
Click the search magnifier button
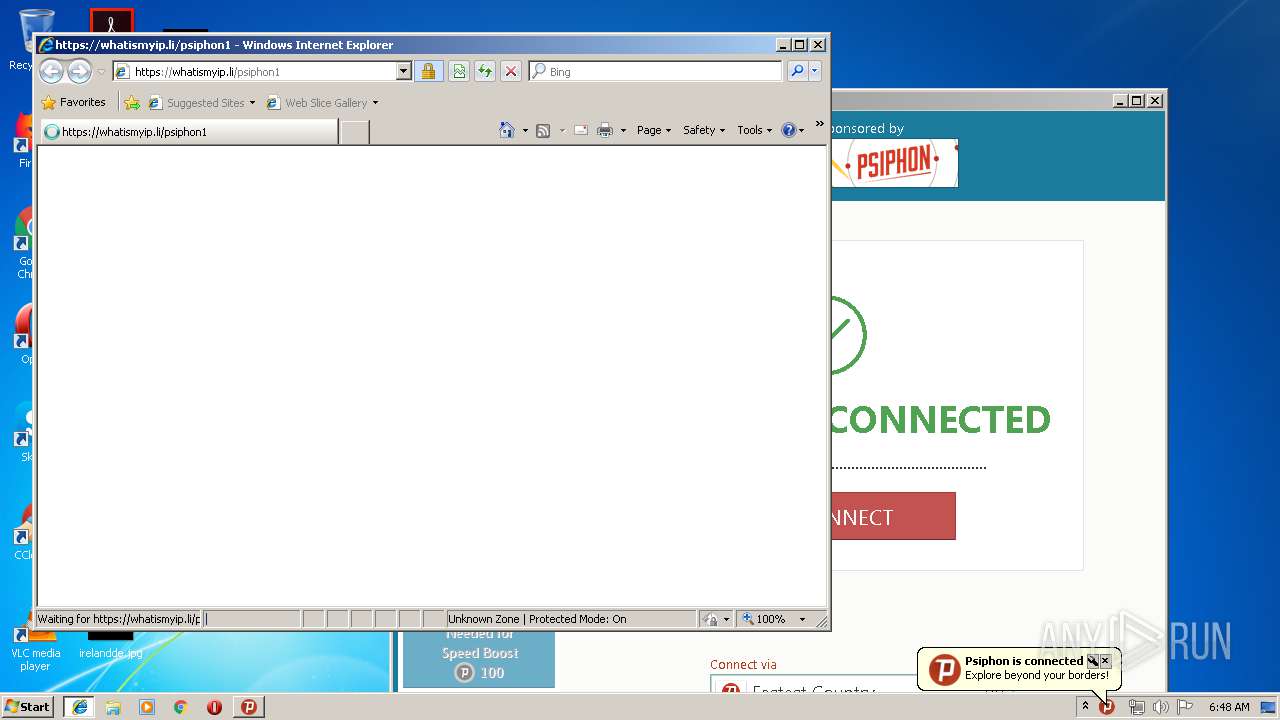click(797, 71)
